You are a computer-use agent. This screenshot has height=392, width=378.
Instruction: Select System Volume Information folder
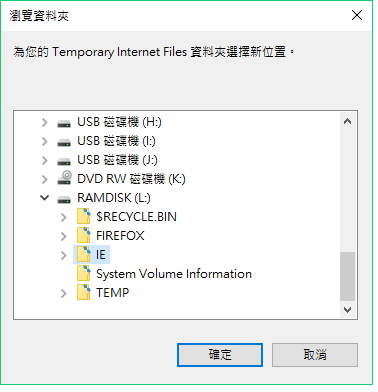[174, 274]
